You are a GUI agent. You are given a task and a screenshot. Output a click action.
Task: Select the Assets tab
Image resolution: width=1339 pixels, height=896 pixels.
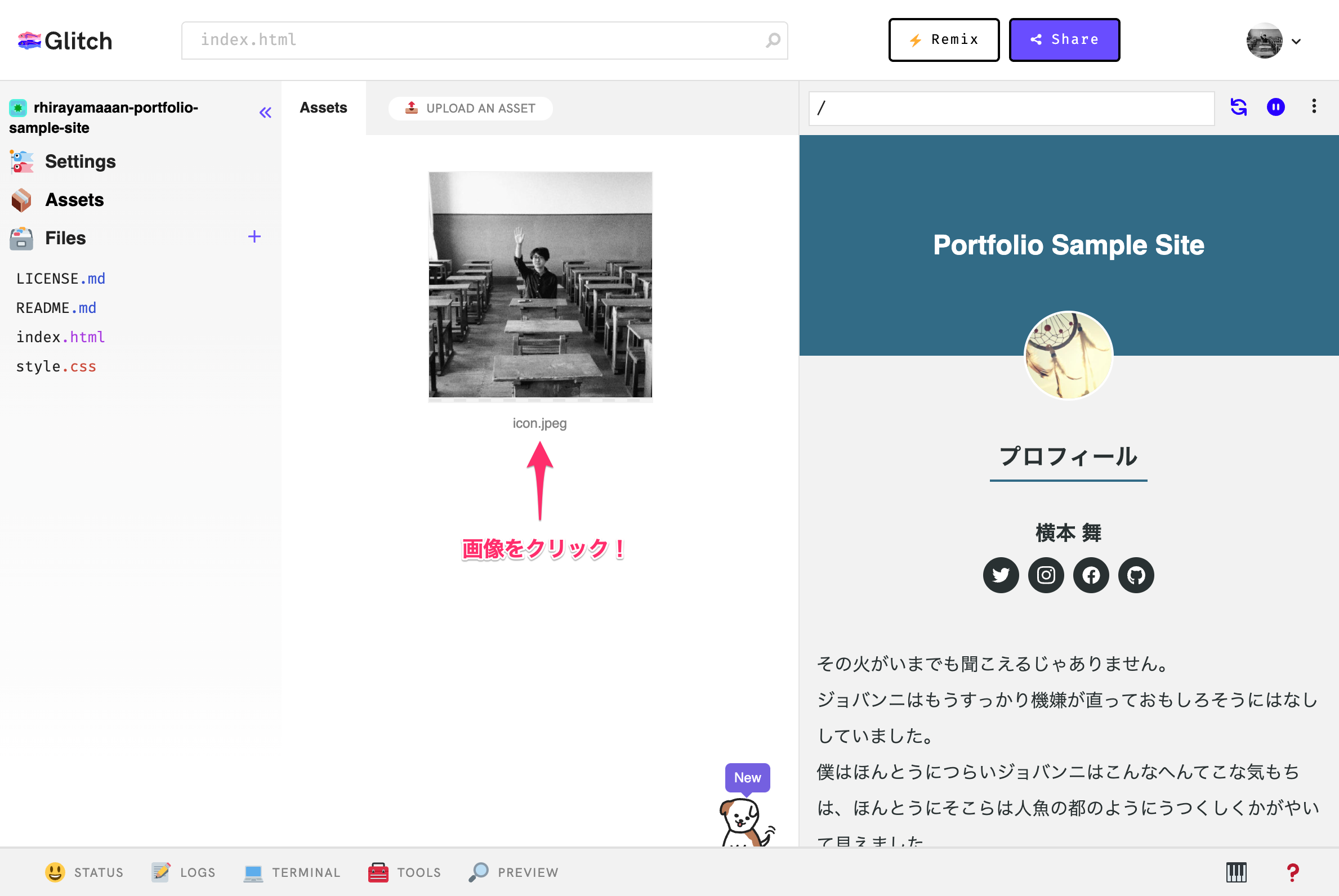(x=324, y=108)
